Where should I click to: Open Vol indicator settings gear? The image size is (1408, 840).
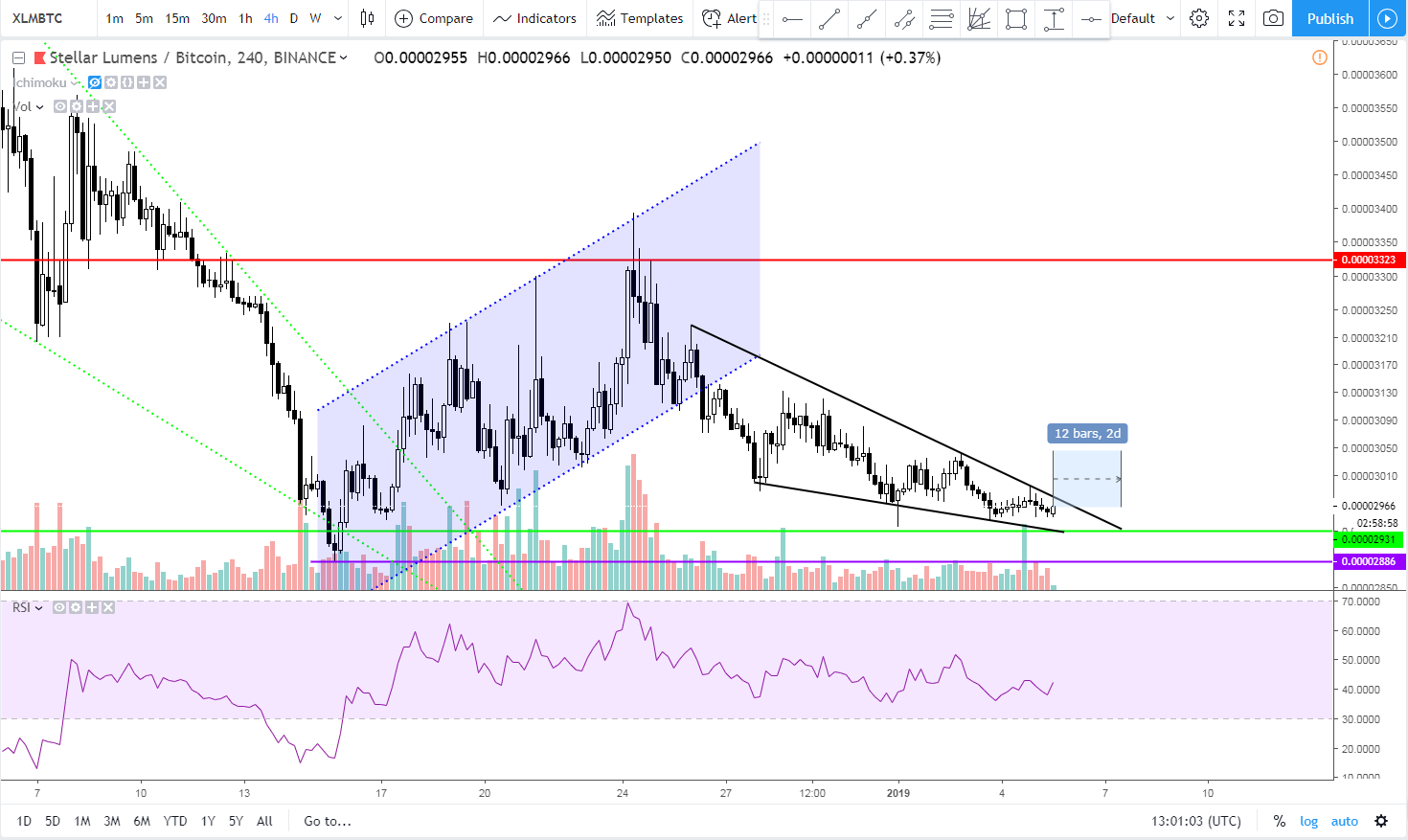pyautogui.click(x=77, y=106)
